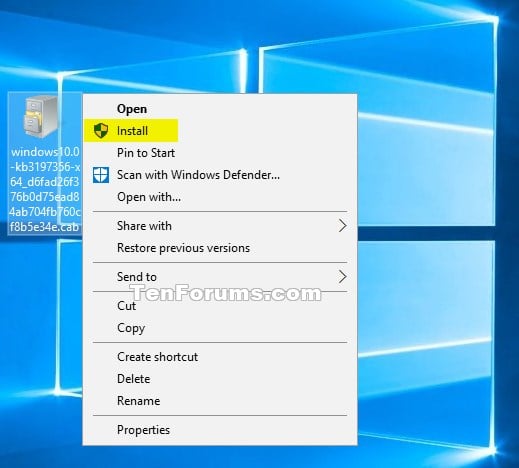Delete the file via context menu
Image resolution: width=519 pixels, height=468 pixels.
[134, 379]
